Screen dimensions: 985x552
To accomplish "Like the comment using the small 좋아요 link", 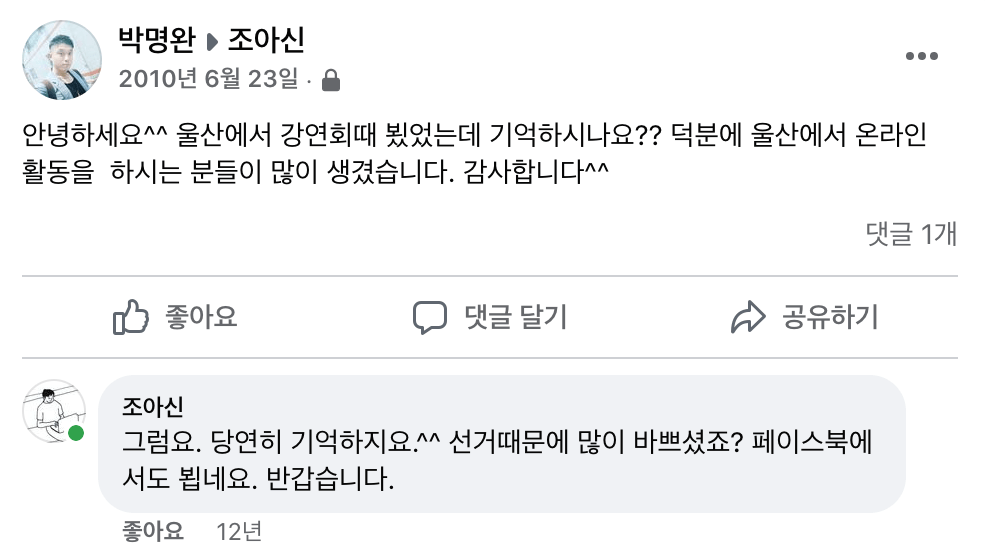I will [153, 531].
